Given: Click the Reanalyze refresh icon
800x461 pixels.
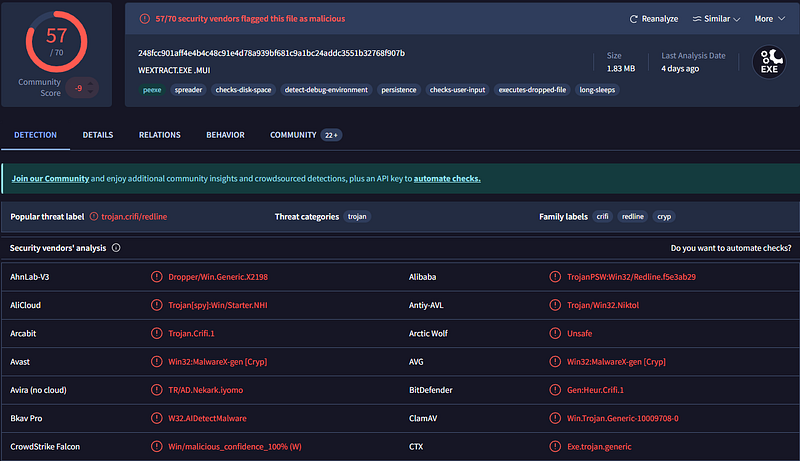Looking at the screenshot, I should point(634,19).
